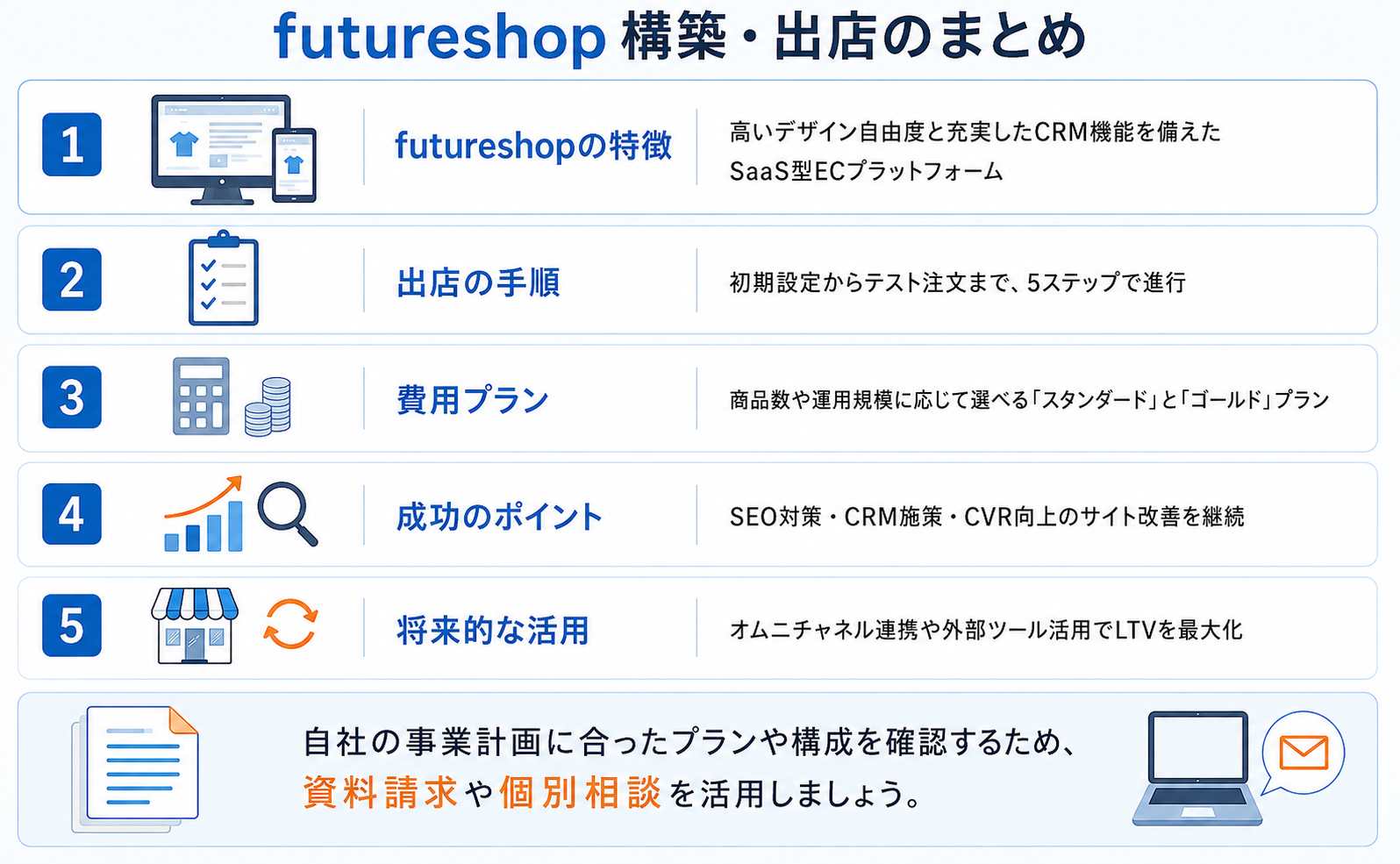Click the magnifying glass icon
The width and height of the screenshot is (1400, 864).
click(288, 514)
